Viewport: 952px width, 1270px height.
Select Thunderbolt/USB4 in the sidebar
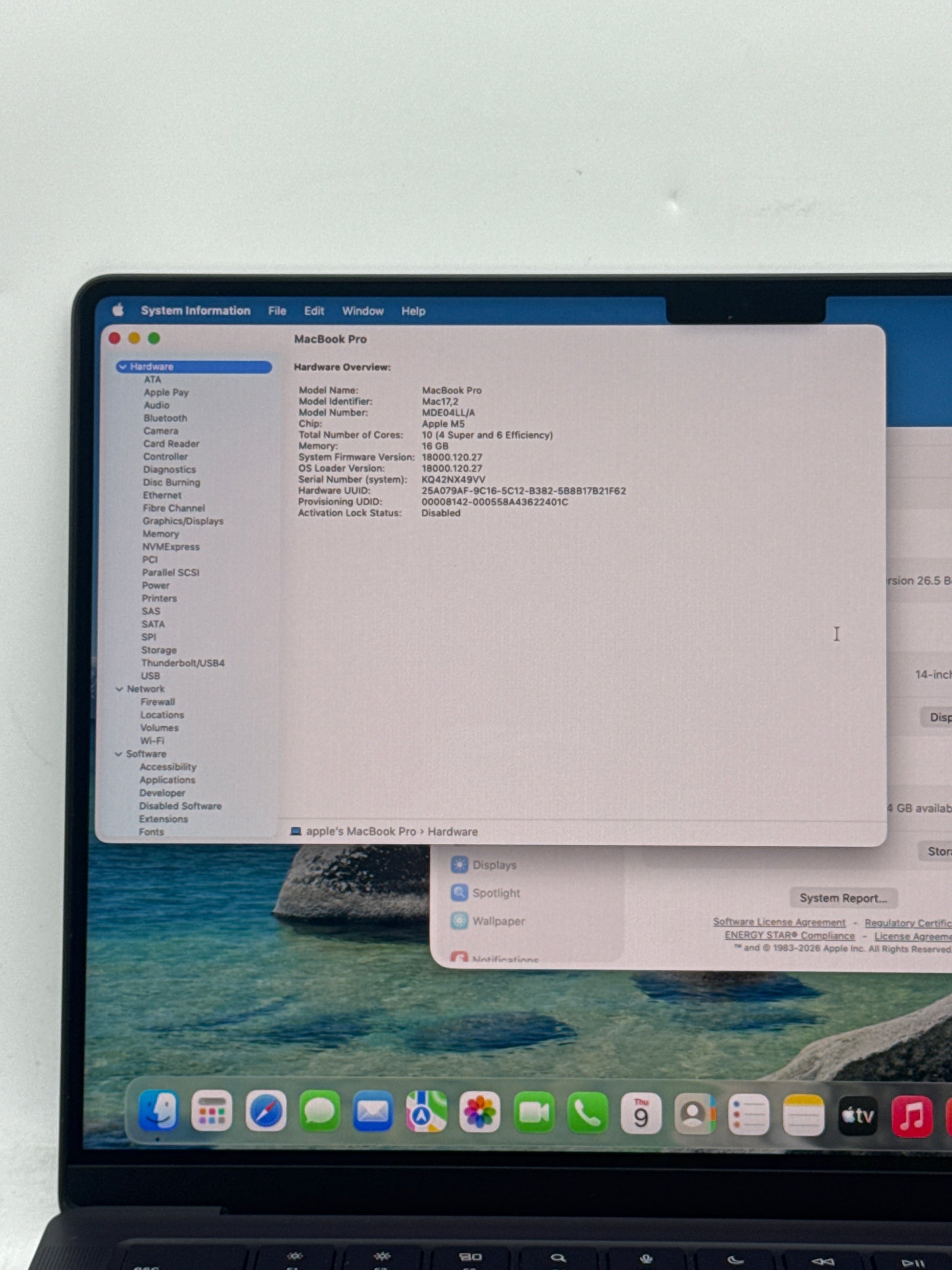point(182,663)
